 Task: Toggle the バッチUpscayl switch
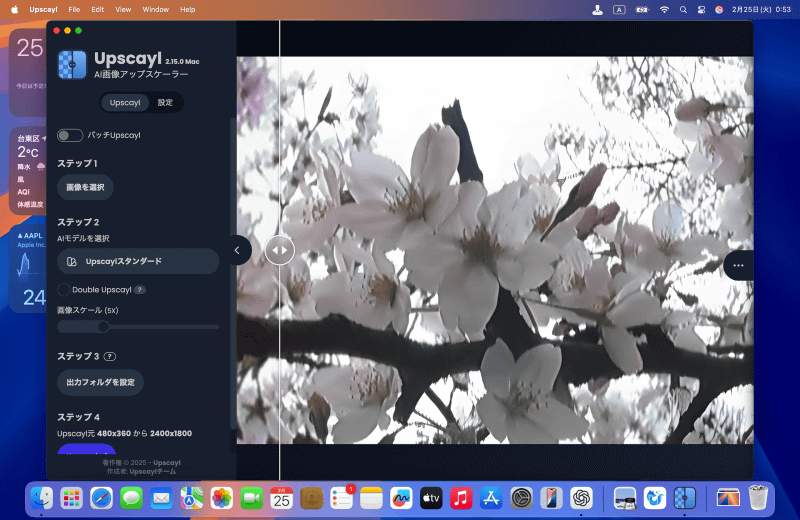point(70,135)
